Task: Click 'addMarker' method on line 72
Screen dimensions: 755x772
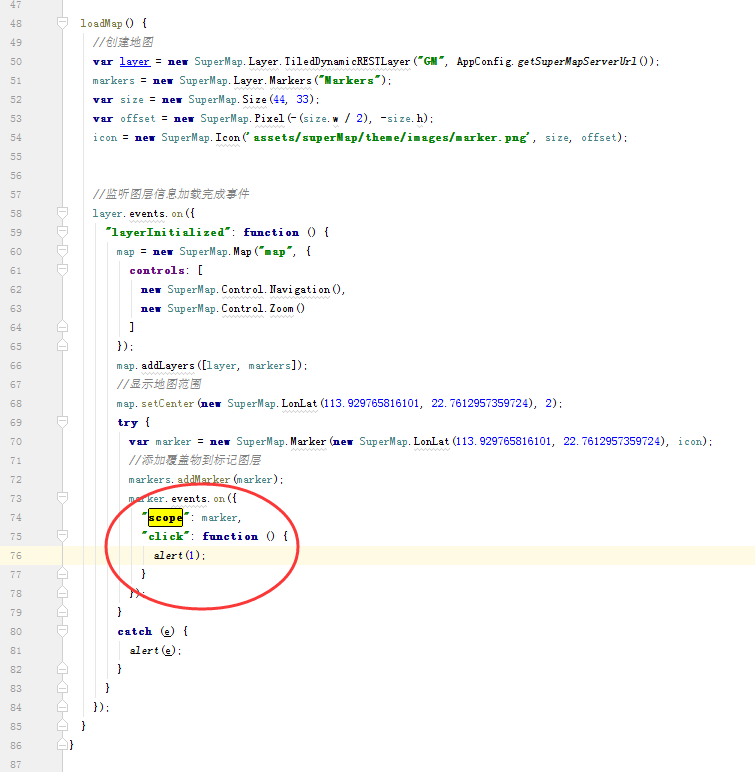Action: [x=203, y=480]
